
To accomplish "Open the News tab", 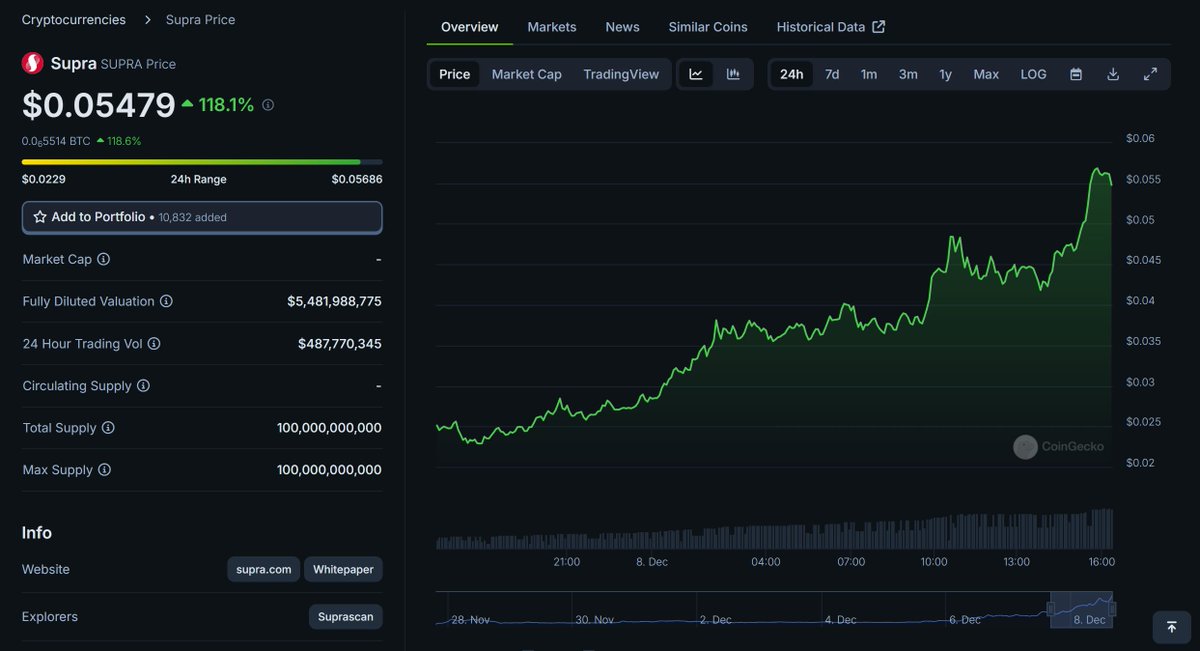I will [x=622, y=27].
